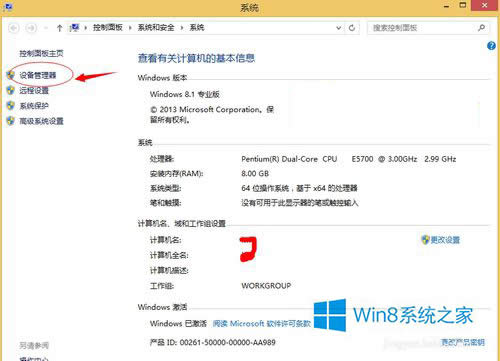500x361 pixels.
Task: Click 更改产品密钥 link
Action: pos(463,342)
